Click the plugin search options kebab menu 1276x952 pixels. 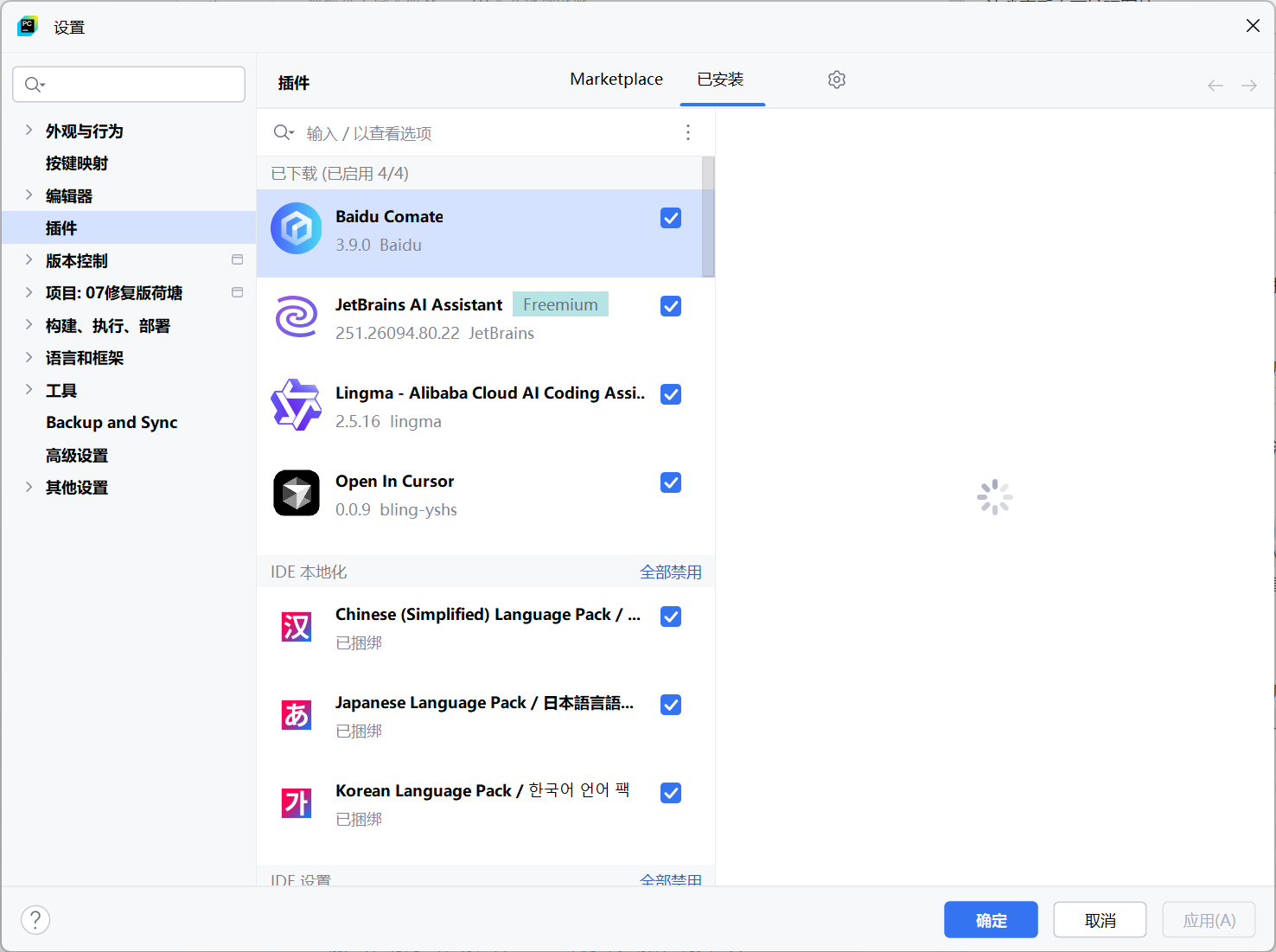point(688,132)
